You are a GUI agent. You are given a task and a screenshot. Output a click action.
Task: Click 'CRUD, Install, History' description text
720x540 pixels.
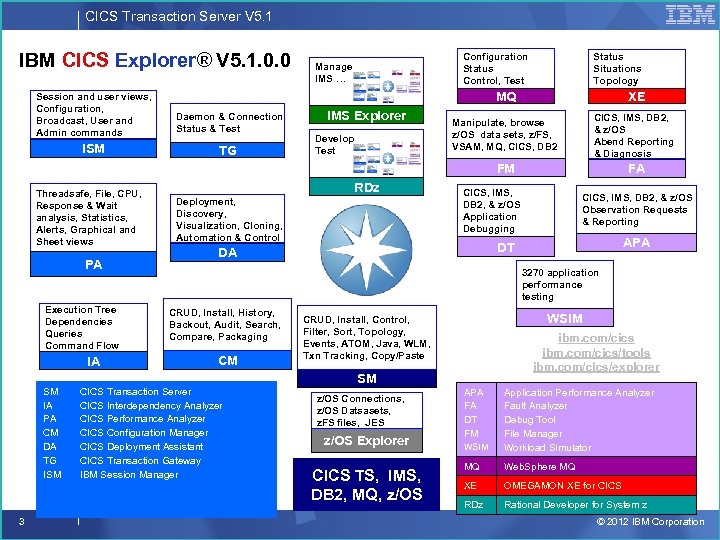225,325
